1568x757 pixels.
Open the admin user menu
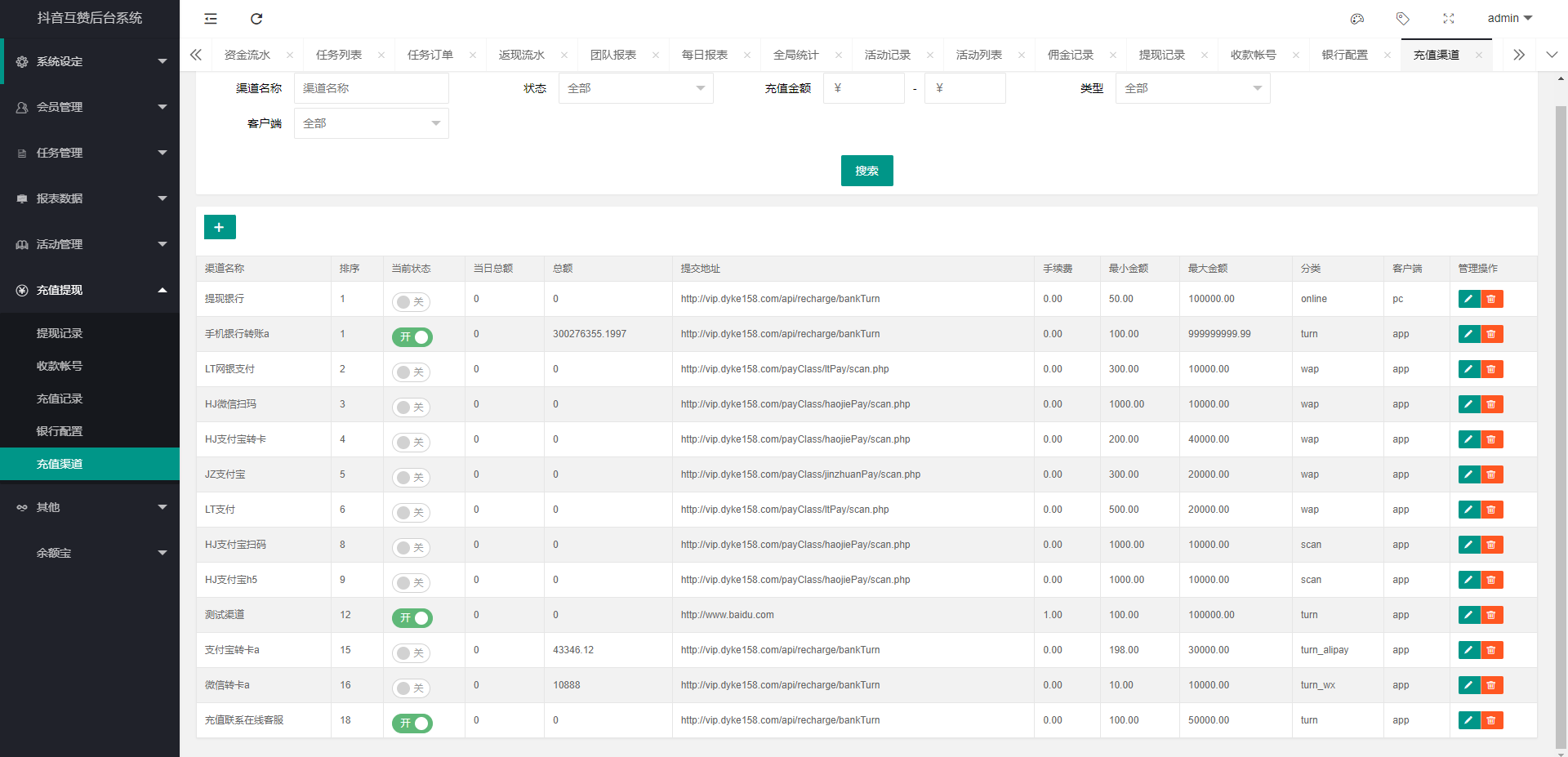(1509, 18)
